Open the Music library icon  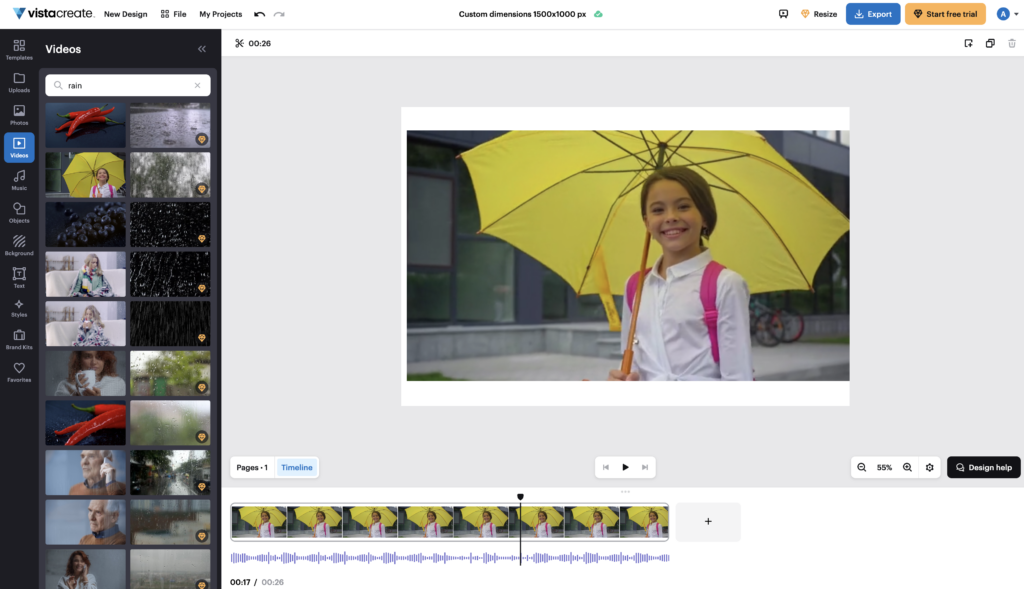click(x=19, y=180)
